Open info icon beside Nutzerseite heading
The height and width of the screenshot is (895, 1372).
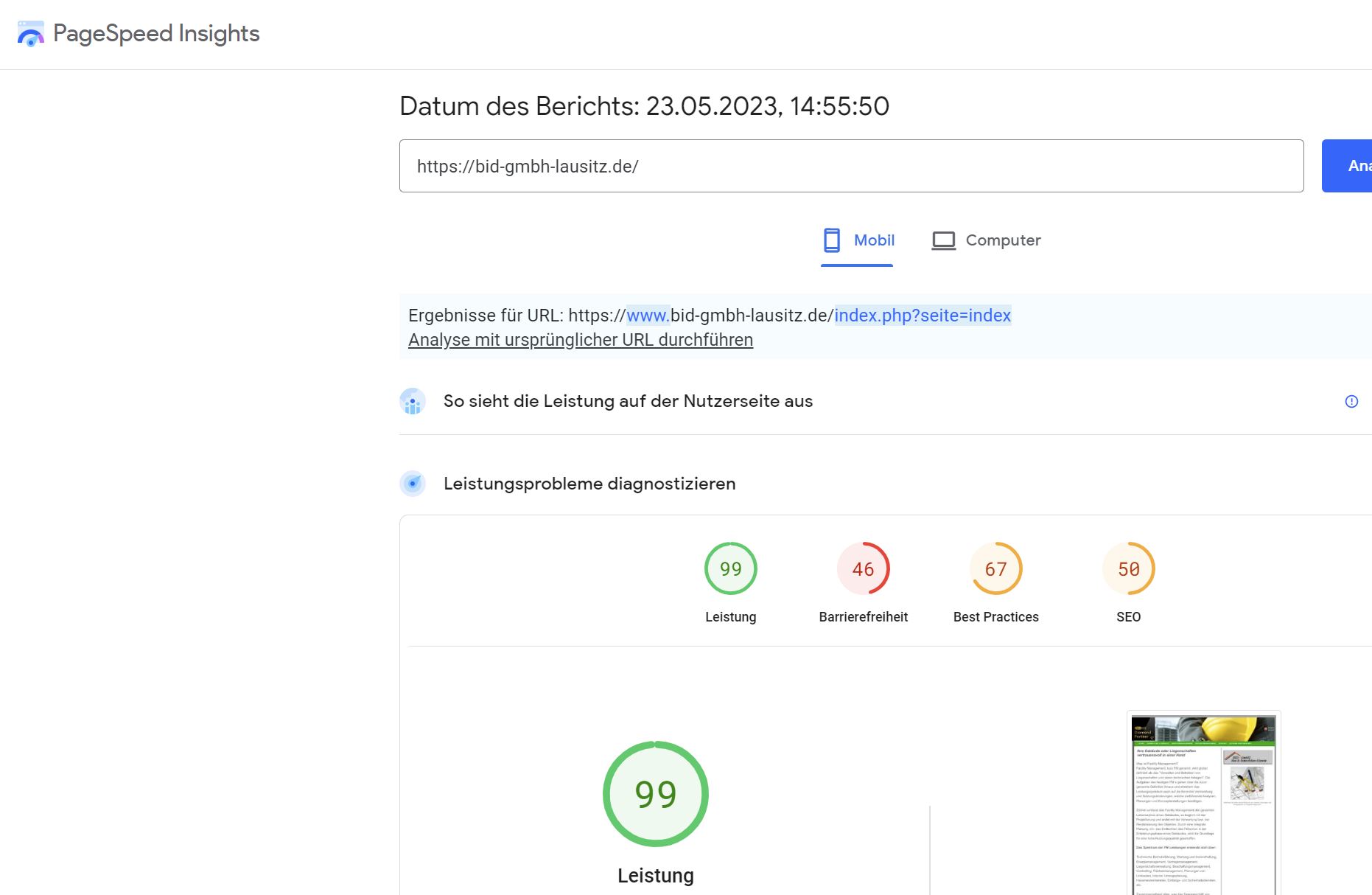1351,401
